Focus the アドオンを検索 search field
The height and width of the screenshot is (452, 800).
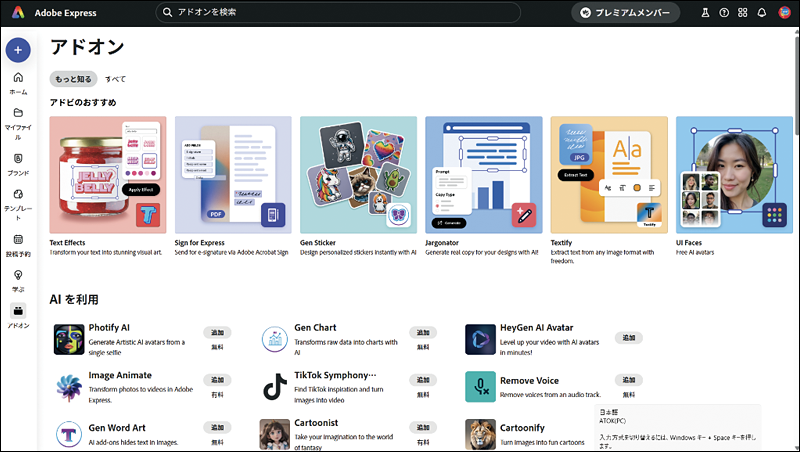[x=338, y=12]
